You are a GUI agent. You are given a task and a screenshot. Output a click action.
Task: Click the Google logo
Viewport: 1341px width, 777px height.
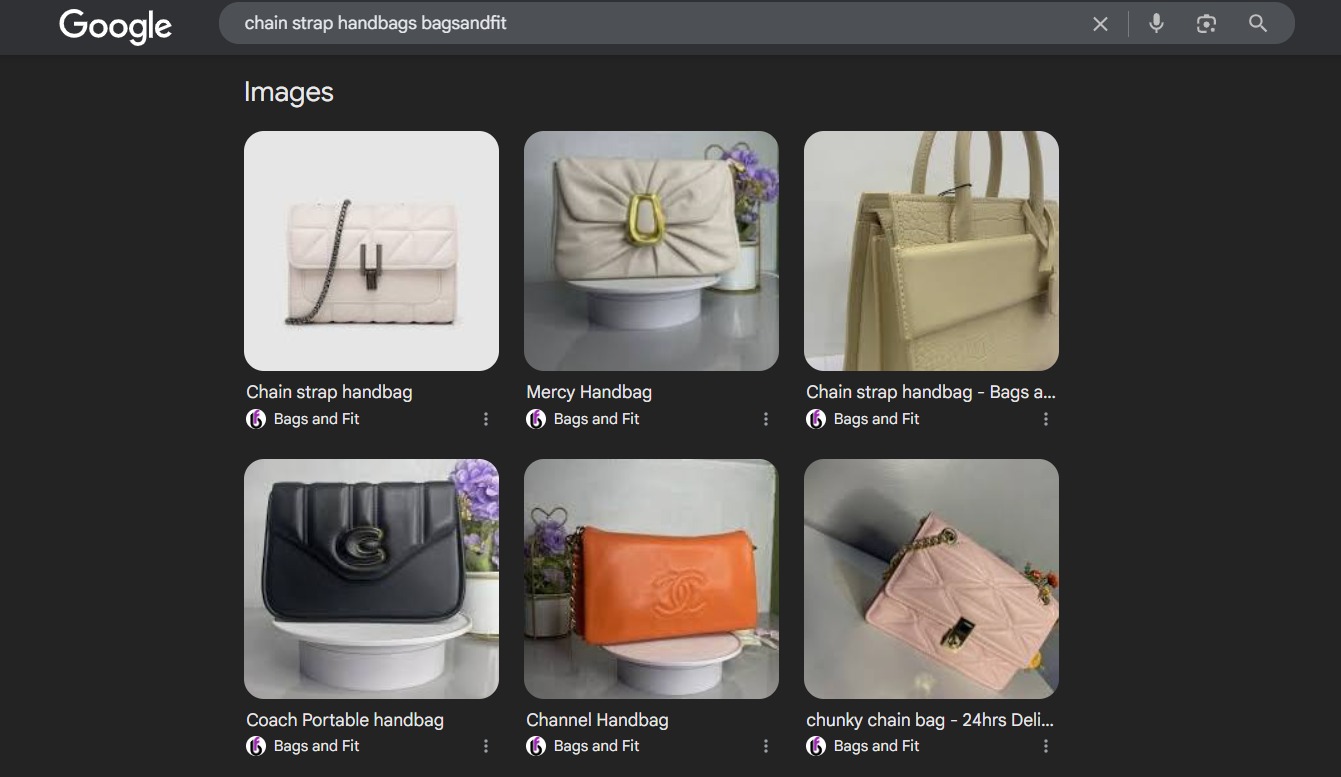pos(115,26)
